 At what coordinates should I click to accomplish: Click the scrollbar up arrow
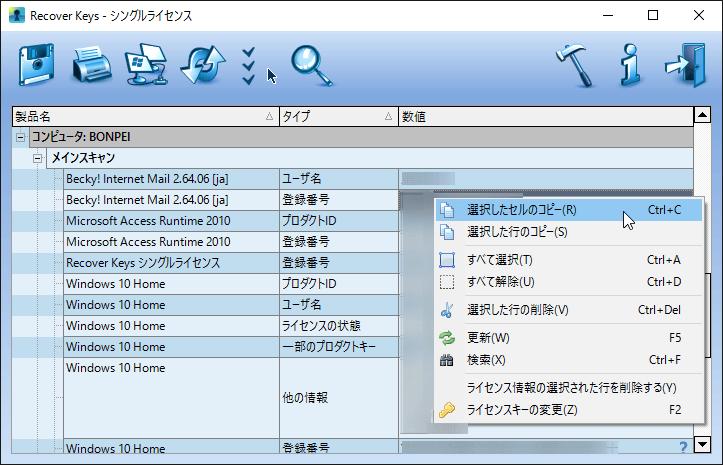click(x=702, y=114)
